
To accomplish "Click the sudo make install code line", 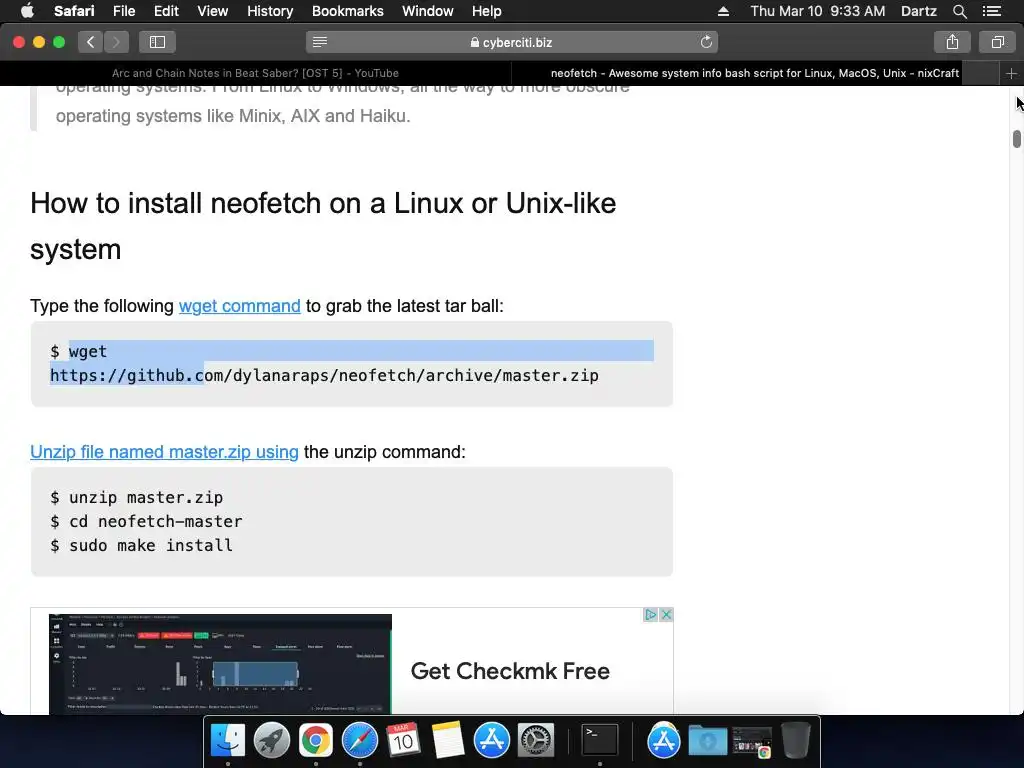I will tap(141, 545).
